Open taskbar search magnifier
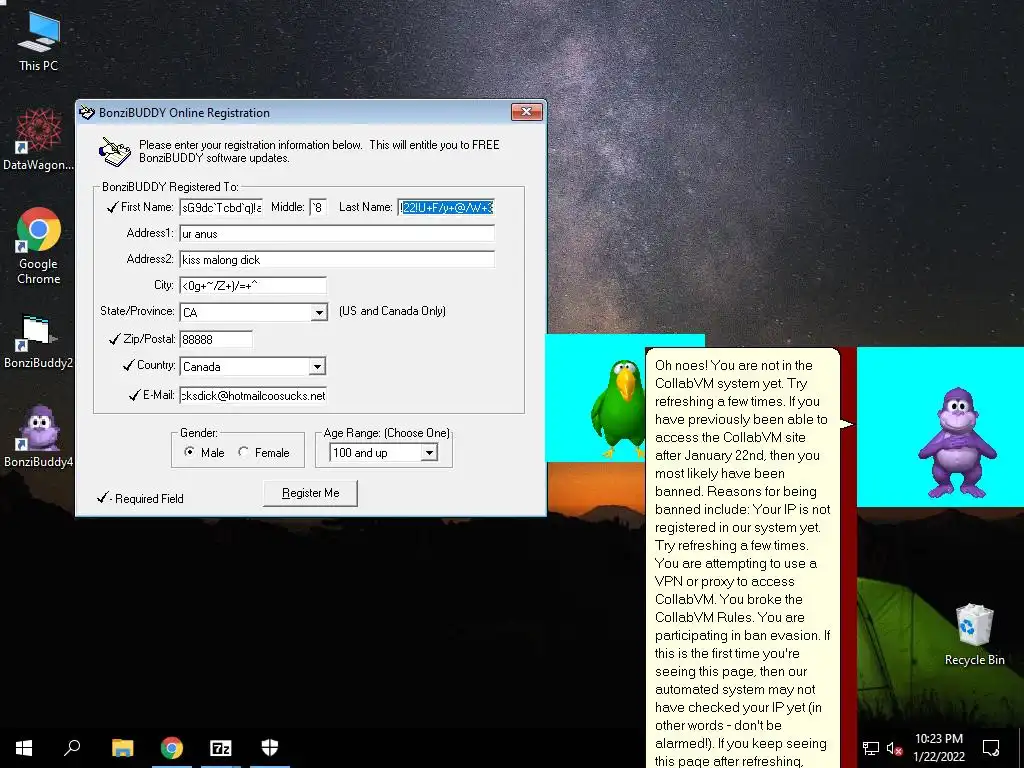The width and height of the screenshot is (1024, 768). pyautogui.click(x=72, y=748)
